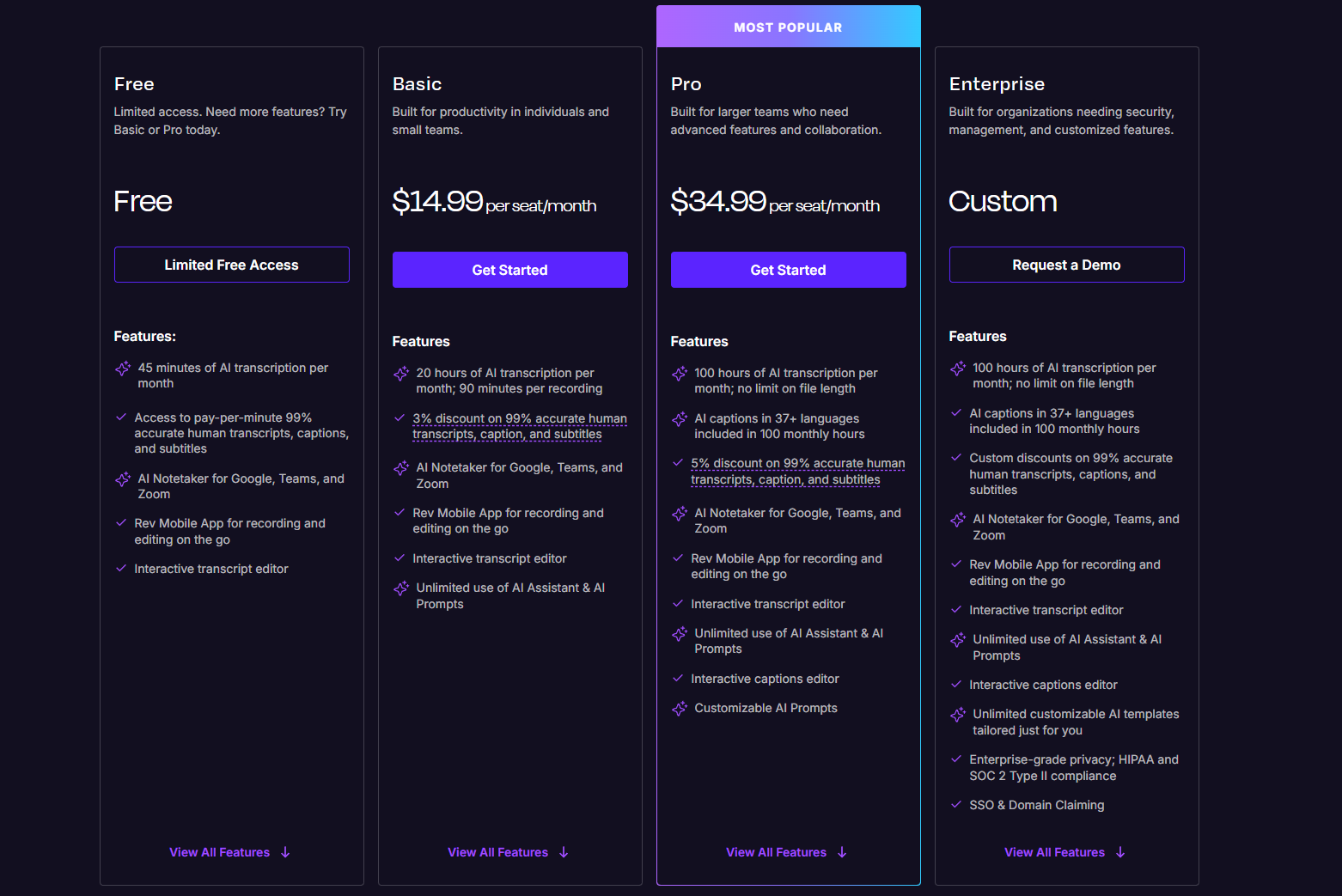
Task: Click Request a Demo for Enterprise
Action: pyautogui.click(x=1066, y=265)
